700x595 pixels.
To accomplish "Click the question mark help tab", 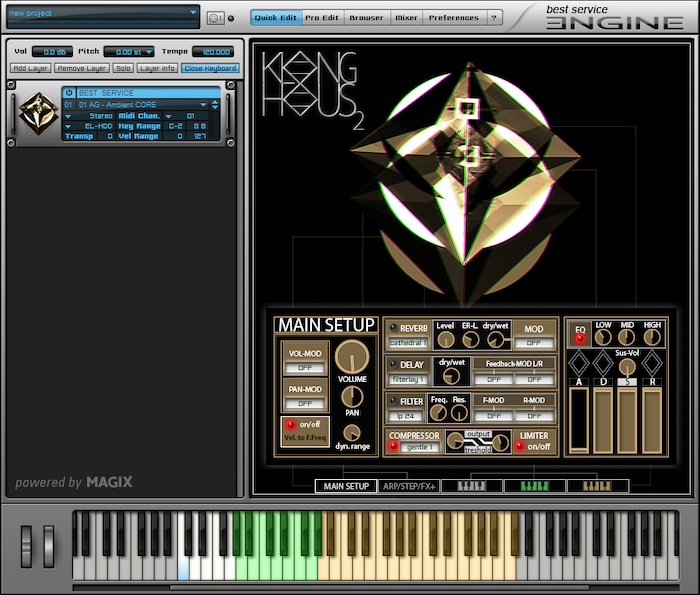I will pos(494,18).
